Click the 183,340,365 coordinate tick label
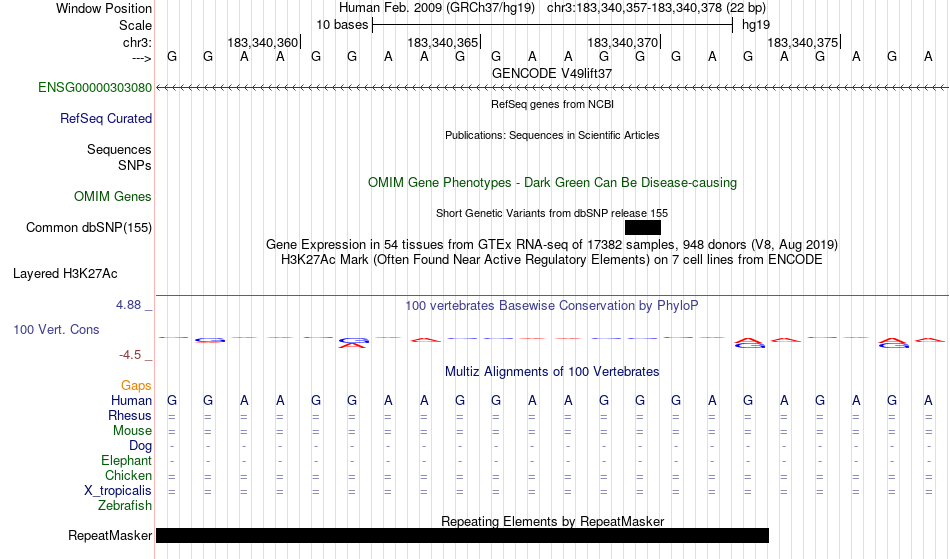This screenshot has height=559, width=950. click(443, 42)
